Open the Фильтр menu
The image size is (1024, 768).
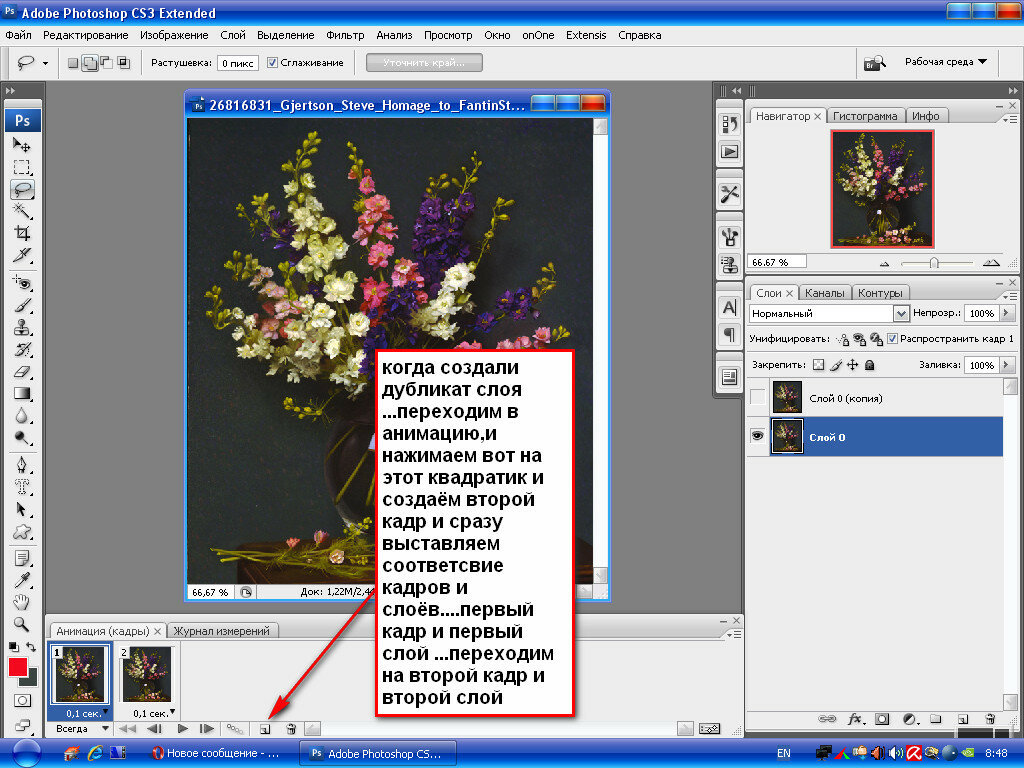coord(345,35)
